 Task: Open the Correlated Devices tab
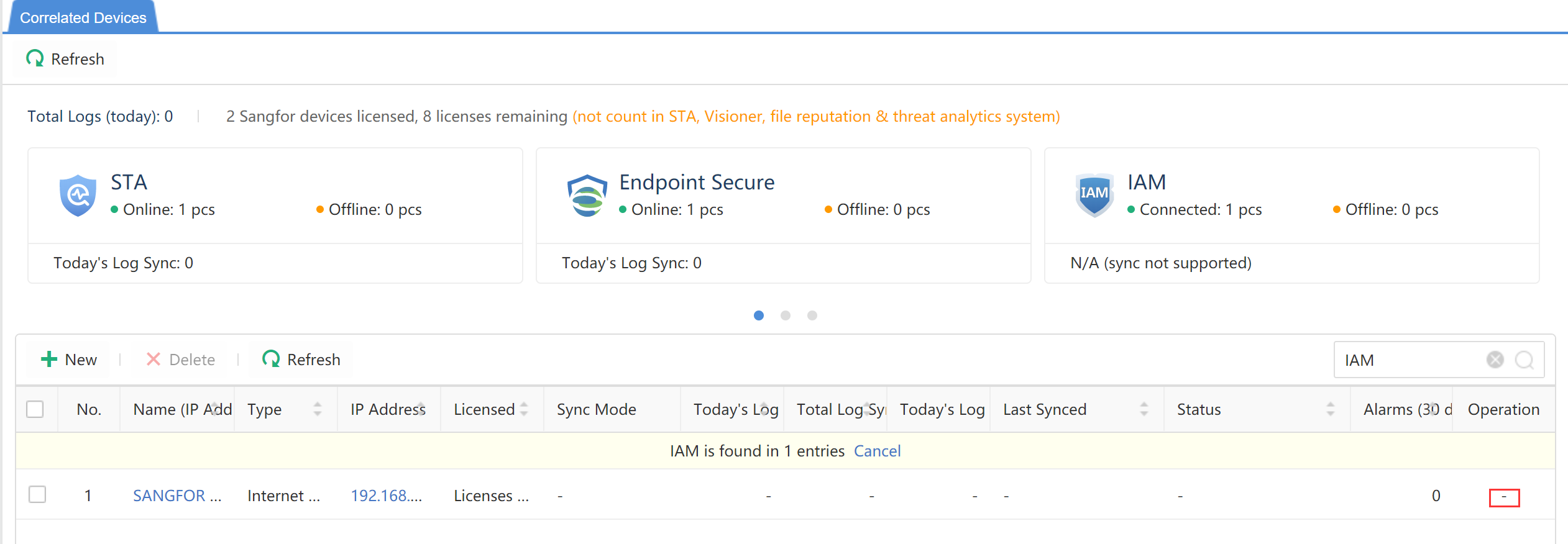click(83, 17)
